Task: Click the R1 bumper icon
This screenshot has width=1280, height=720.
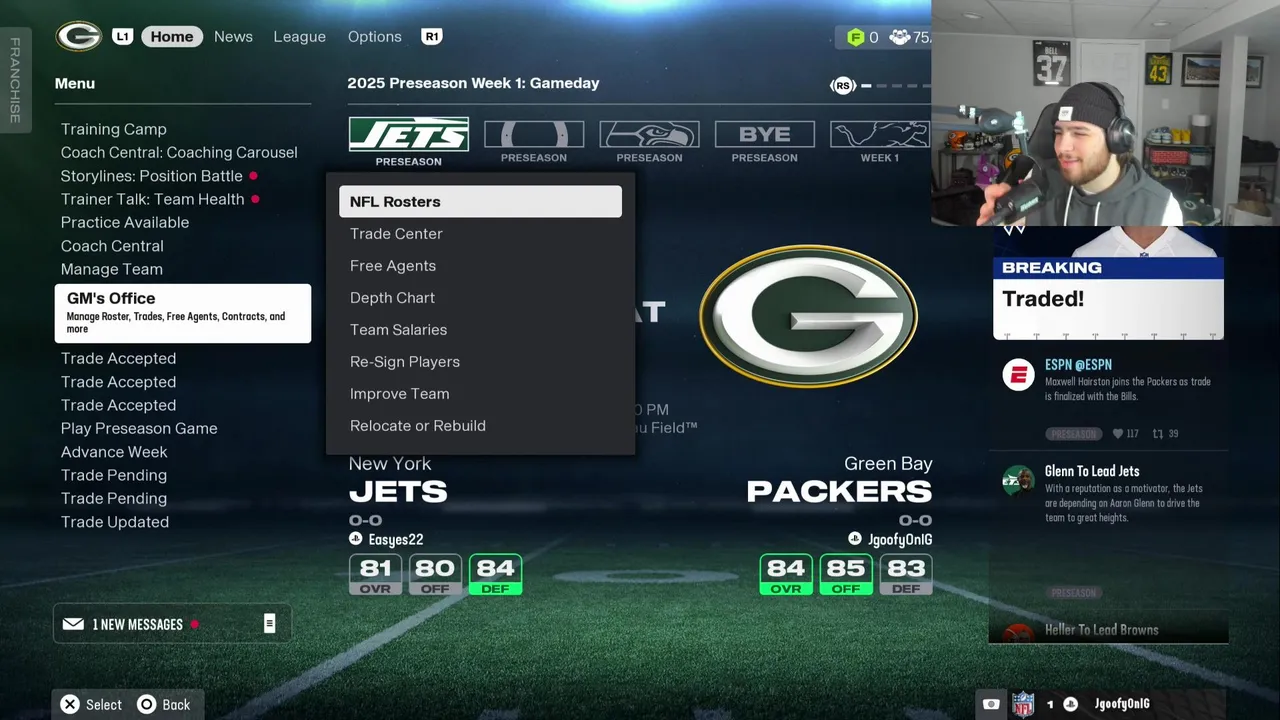Action: 432,36
